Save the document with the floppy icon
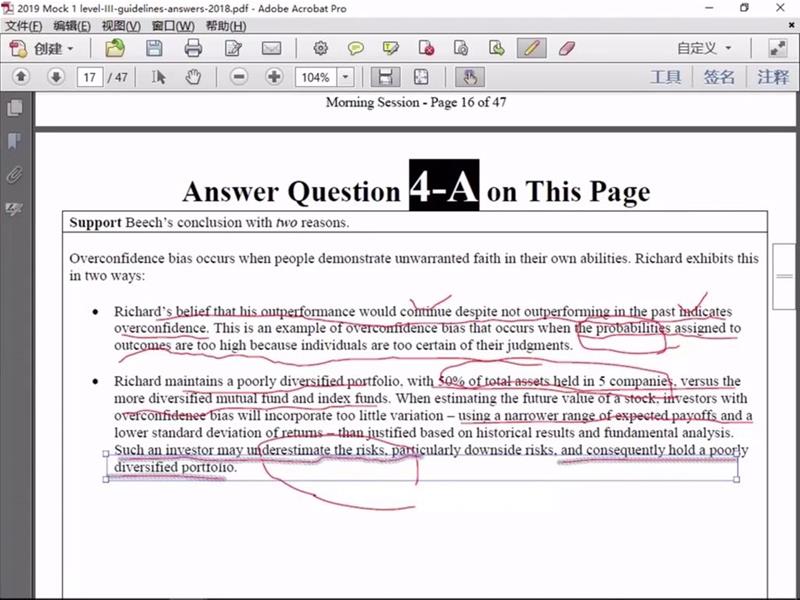Image resolution: width=800 pixels, height=600 pixels. click(x=154, y=48)
